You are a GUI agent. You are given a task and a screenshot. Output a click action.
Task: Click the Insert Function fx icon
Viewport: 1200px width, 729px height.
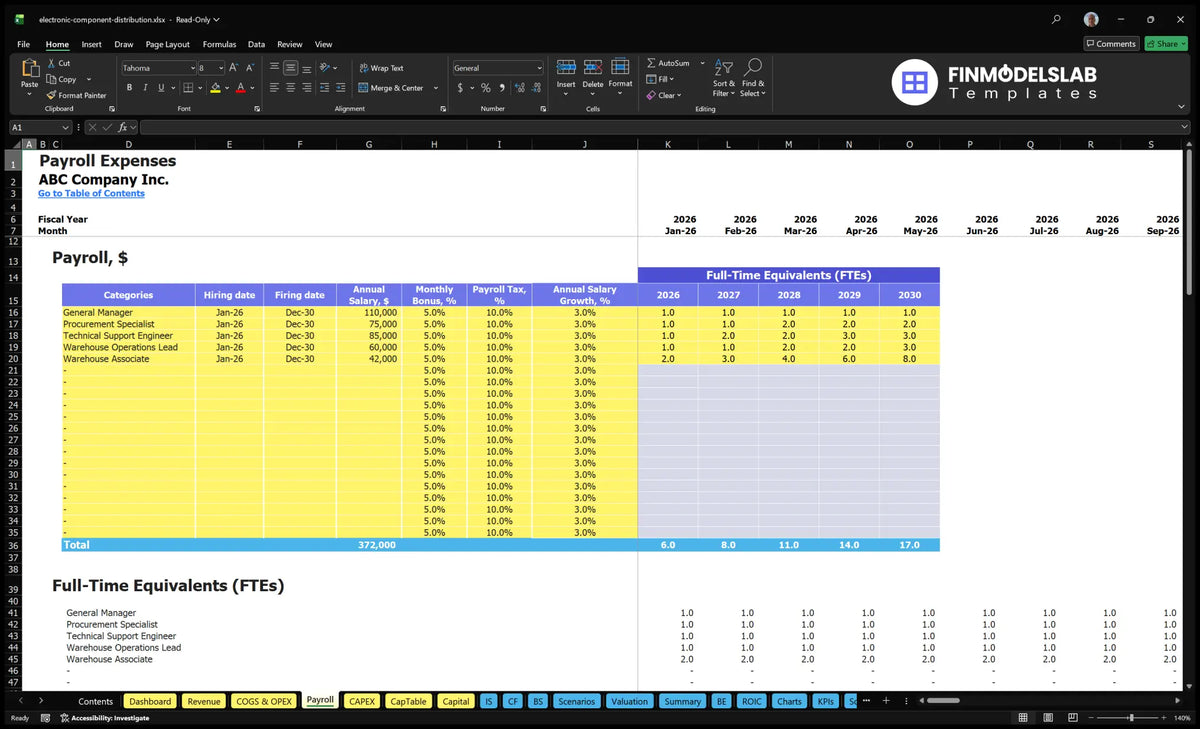tap(122, 127)
